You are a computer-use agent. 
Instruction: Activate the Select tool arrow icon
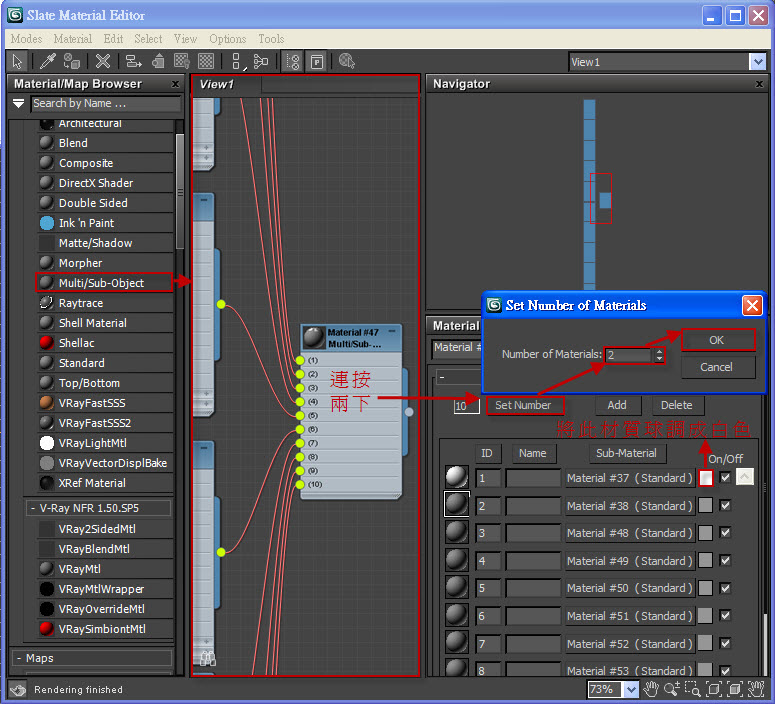tap(18, 62)
